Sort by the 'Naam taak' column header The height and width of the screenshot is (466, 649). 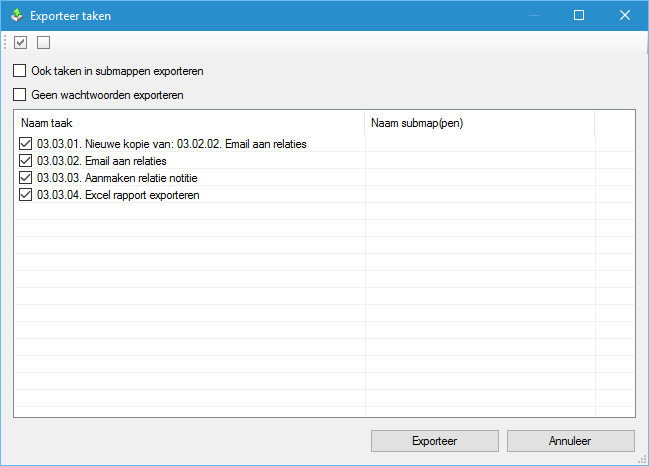[x=189, y=123]
